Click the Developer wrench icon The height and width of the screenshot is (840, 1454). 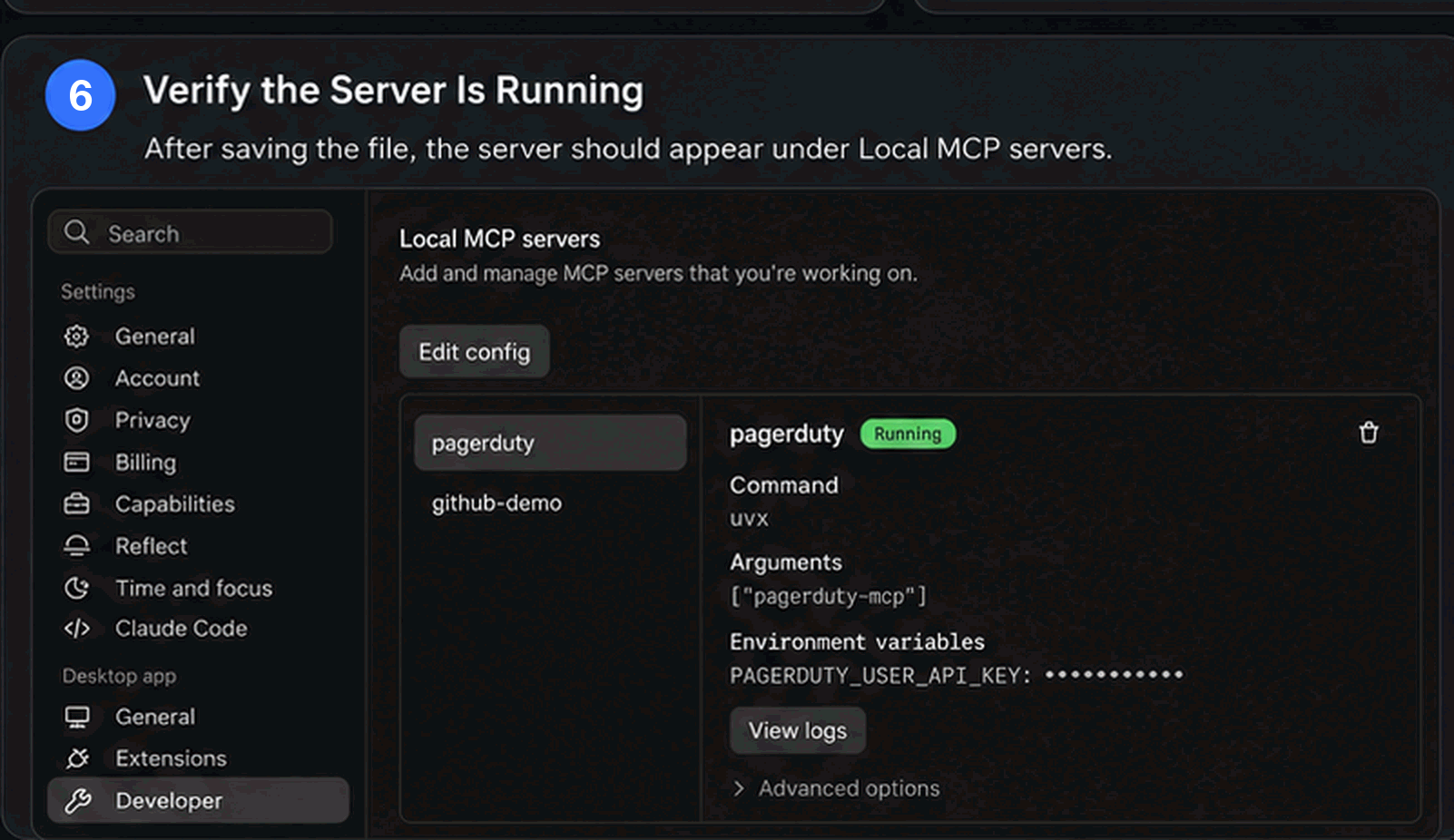(77, 800)
